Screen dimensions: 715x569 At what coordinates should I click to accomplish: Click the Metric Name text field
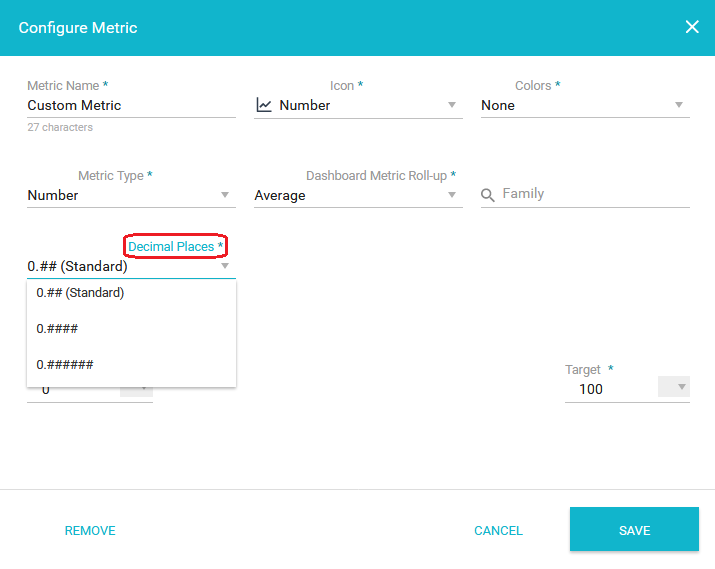131,105
